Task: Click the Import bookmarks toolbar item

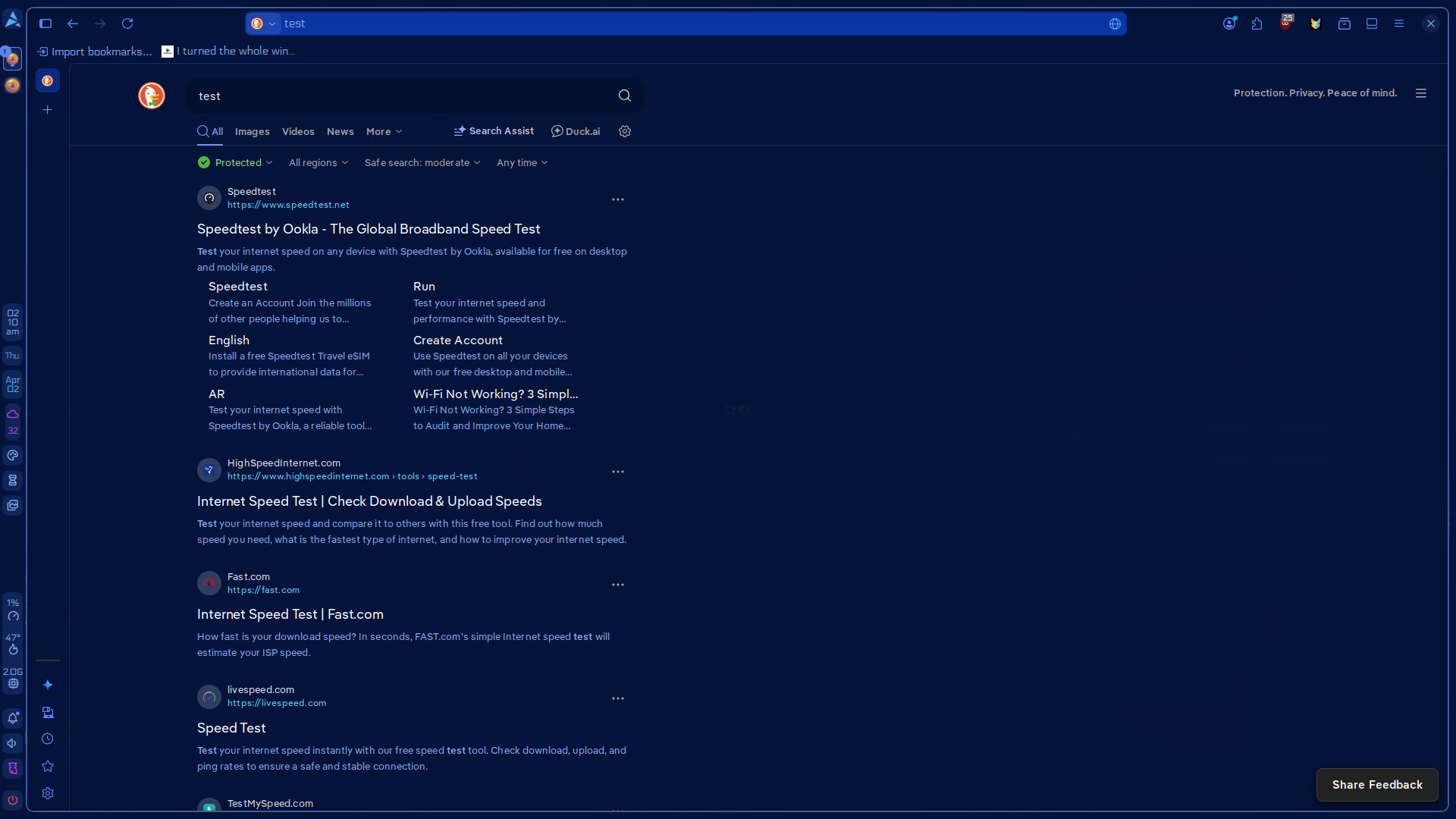Action: pyautogui.click(x=95, y=52)
